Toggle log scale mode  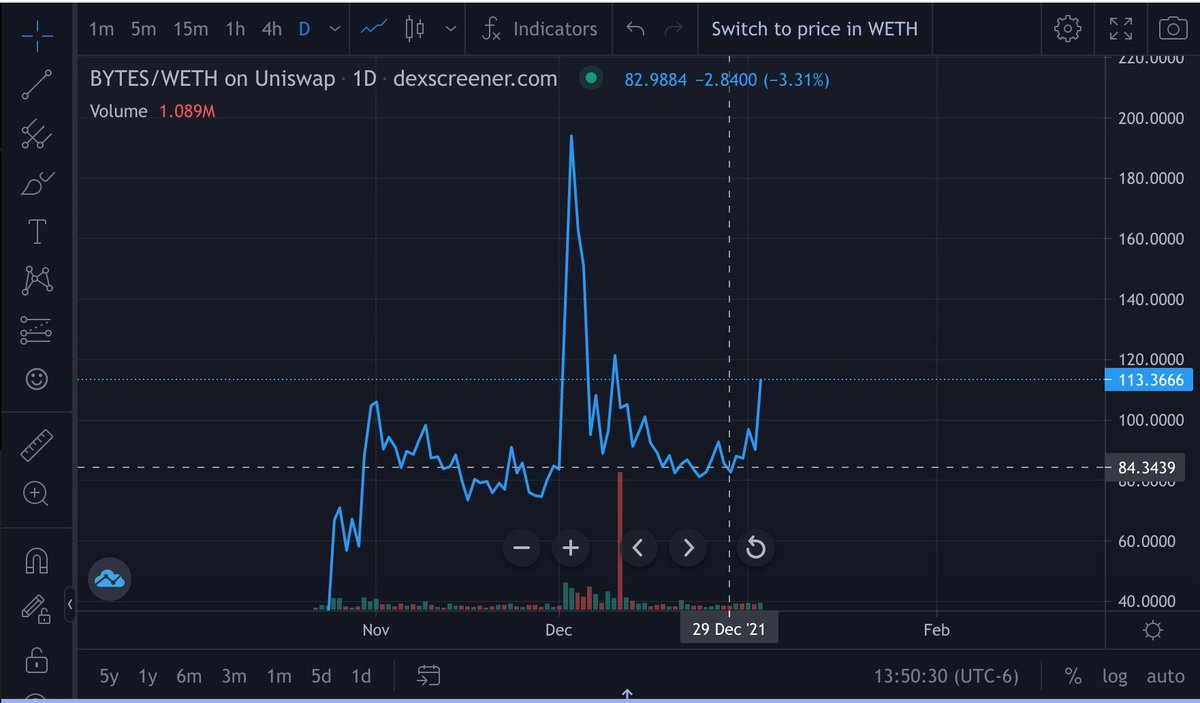tap(1114, 676)
